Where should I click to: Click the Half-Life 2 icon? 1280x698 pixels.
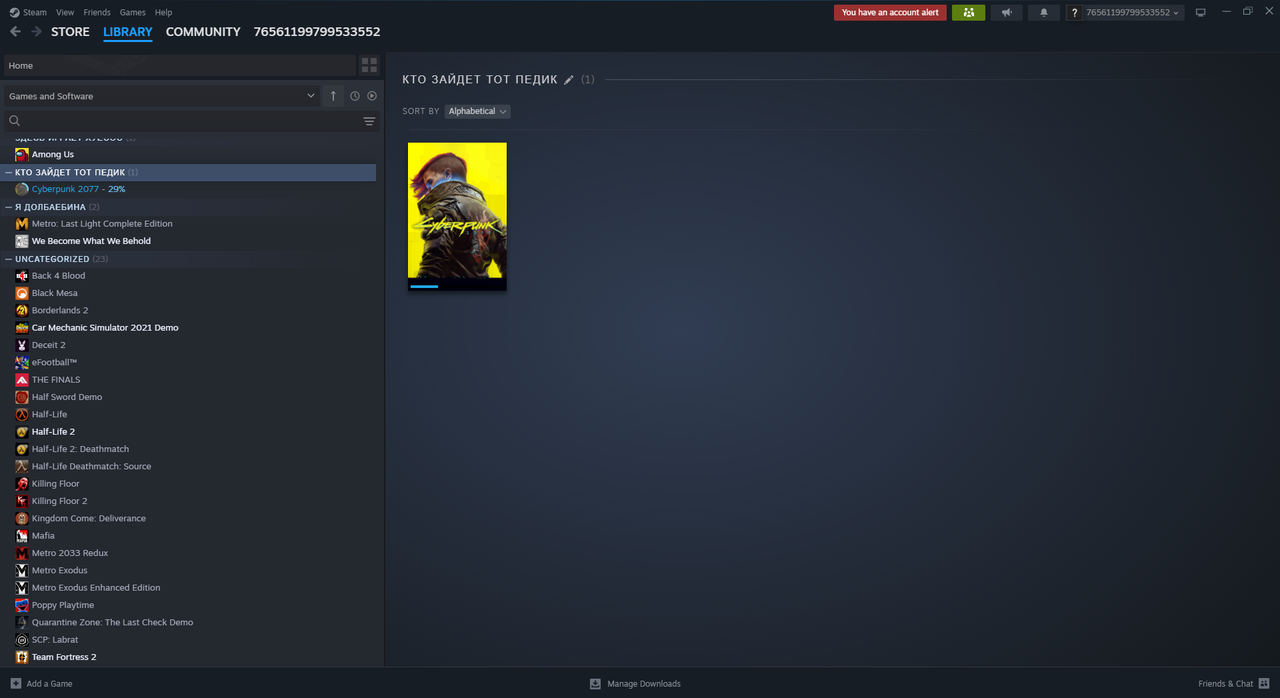[x=22, y=432]
